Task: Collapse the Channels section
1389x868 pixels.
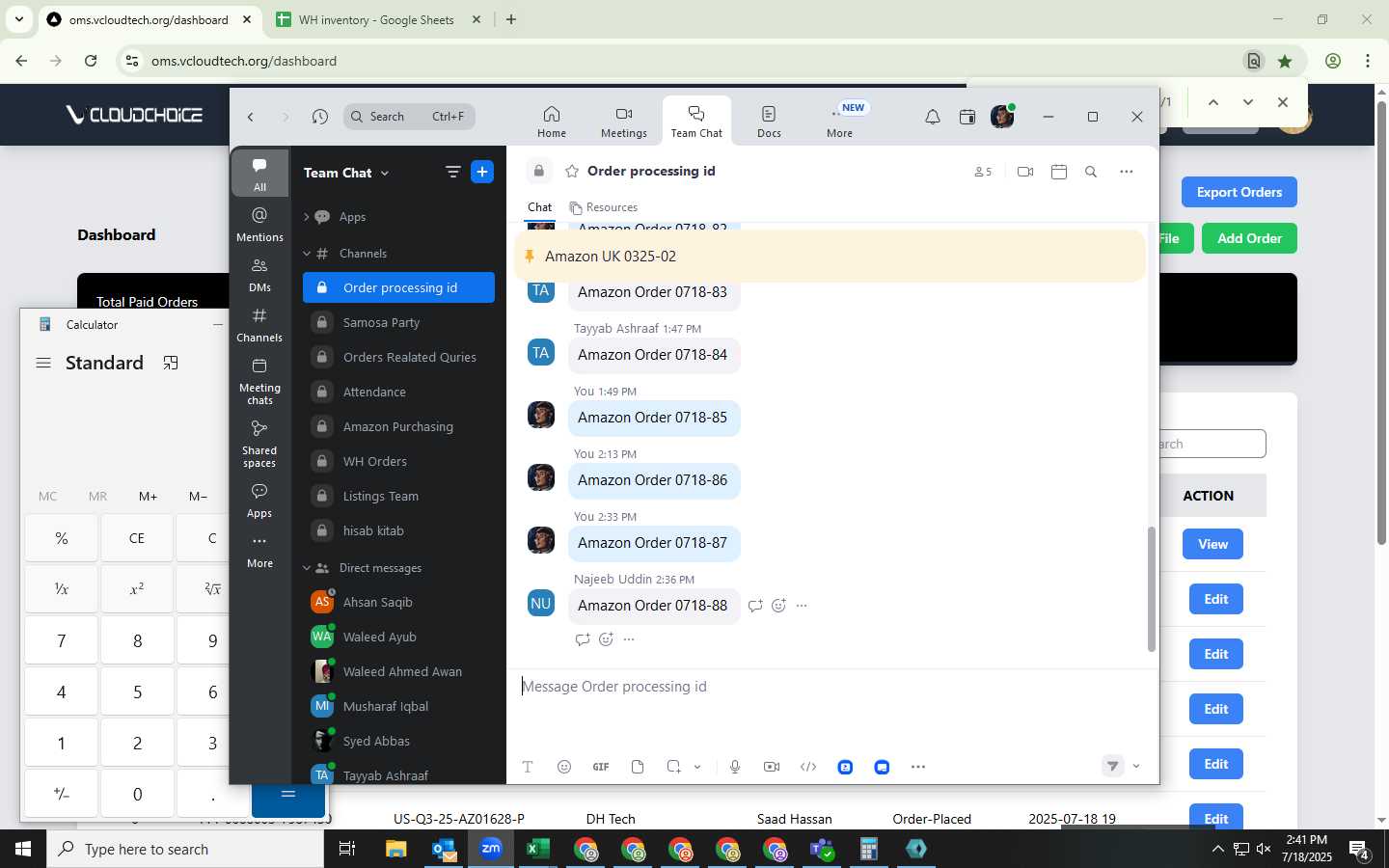Action: pos(307,254)
